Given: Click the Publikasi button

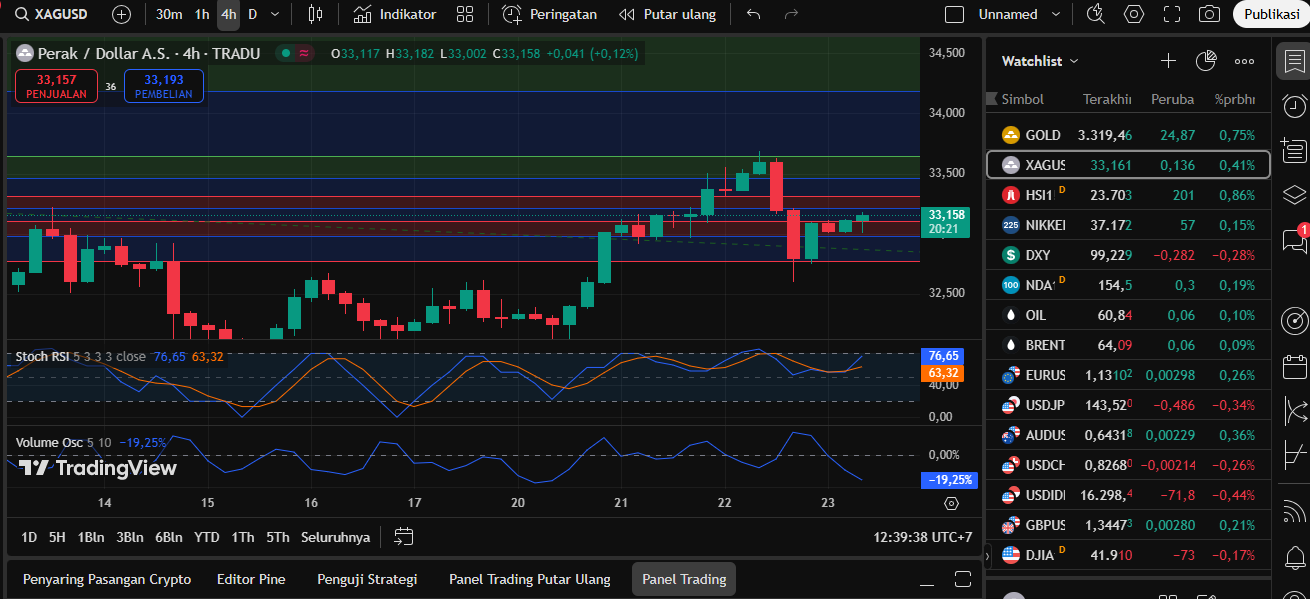Looking at the screenshot, I should (x=1270, y=15).
